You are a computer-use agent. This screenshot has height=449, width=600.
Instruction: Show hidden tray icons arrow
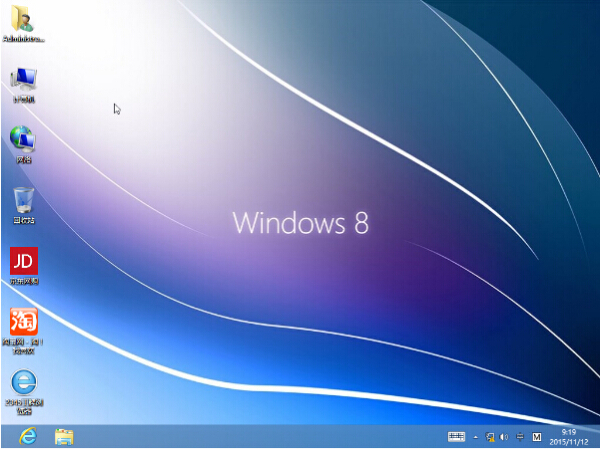tap(476, 437)
